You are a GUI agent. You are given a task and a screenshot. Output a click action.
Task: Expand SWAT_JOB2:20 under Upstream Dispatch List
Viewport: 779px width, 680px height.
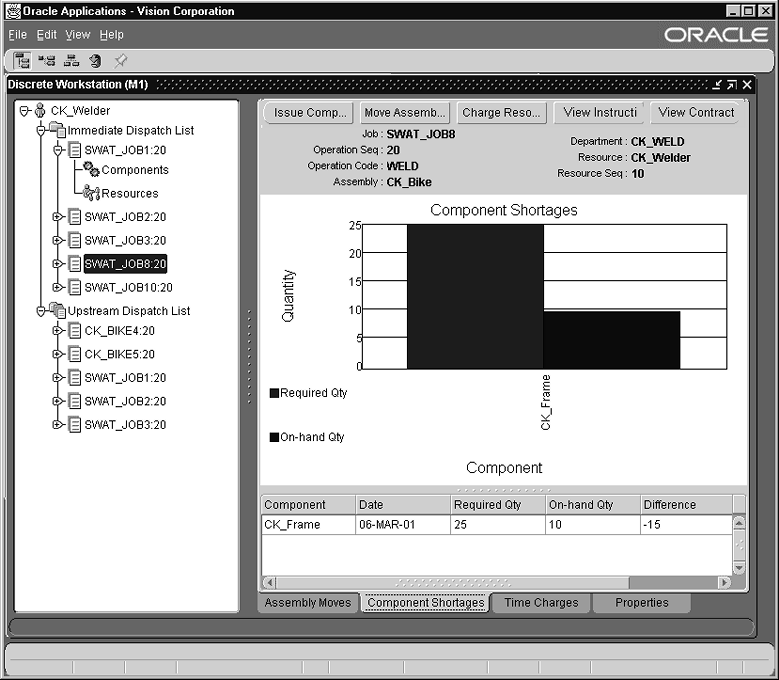pos(58,401)
